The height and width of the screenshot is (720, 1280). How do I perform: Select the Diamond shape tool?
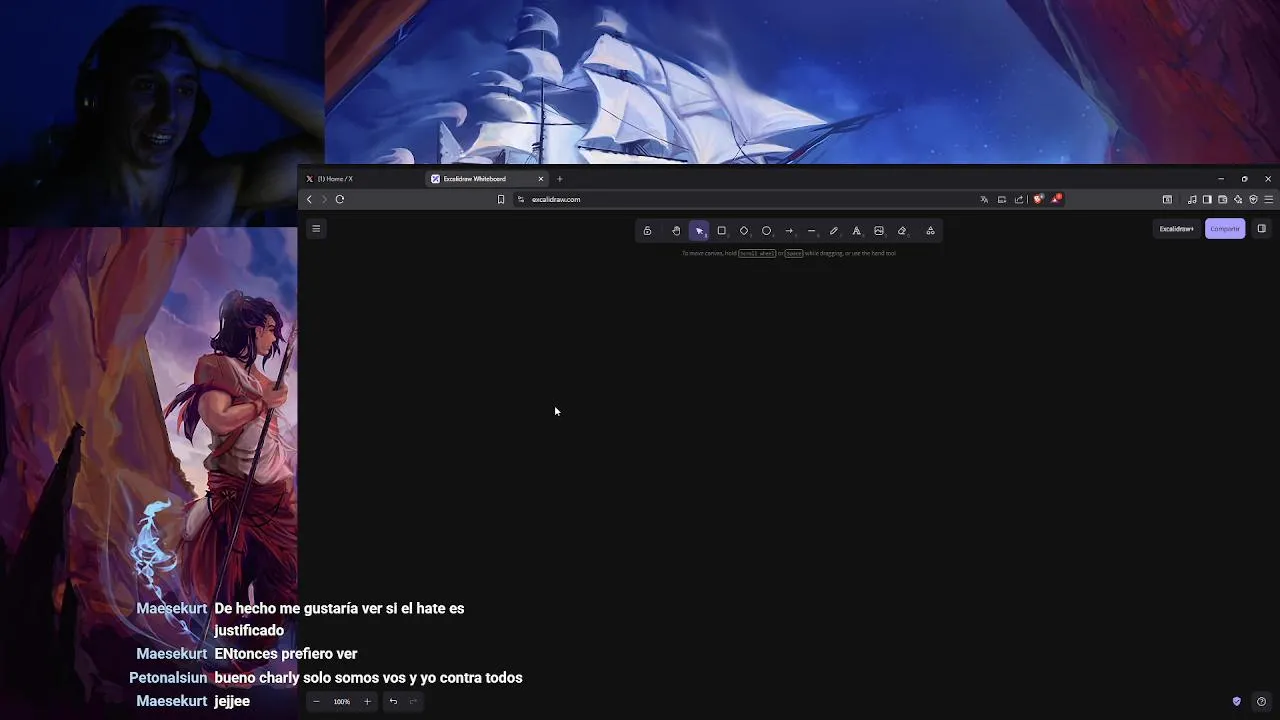click(x=744, y=231)
